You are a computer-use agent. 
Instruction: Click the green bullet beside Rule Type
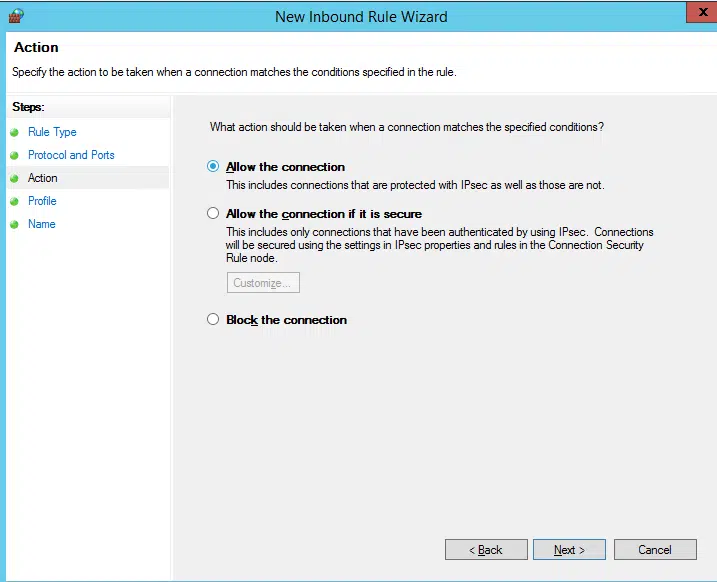tap(14, 133)
